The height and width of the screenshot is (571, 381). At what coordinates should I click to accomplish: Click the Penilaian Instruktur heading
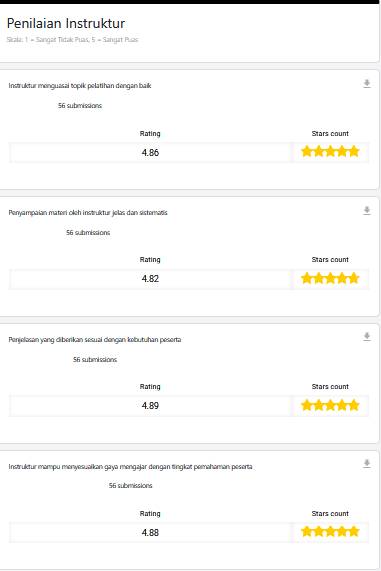66,23
